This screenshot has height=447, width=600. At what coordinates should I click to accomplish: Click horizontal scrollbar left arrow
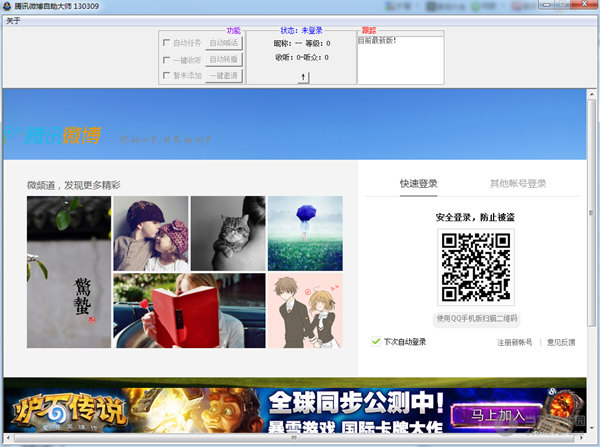(x=8, y=437)
